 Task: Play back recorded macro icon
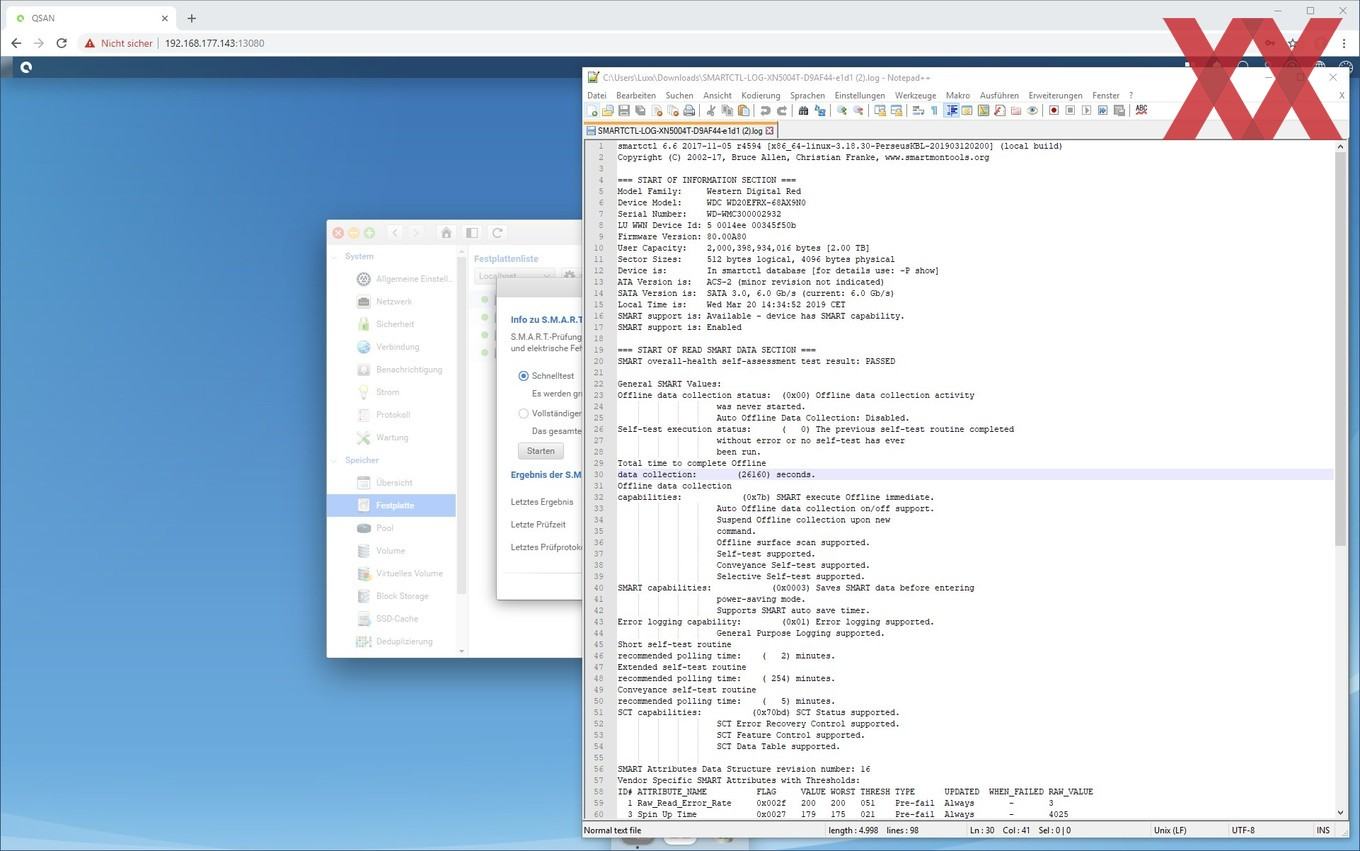click(x=1086, y=110)
